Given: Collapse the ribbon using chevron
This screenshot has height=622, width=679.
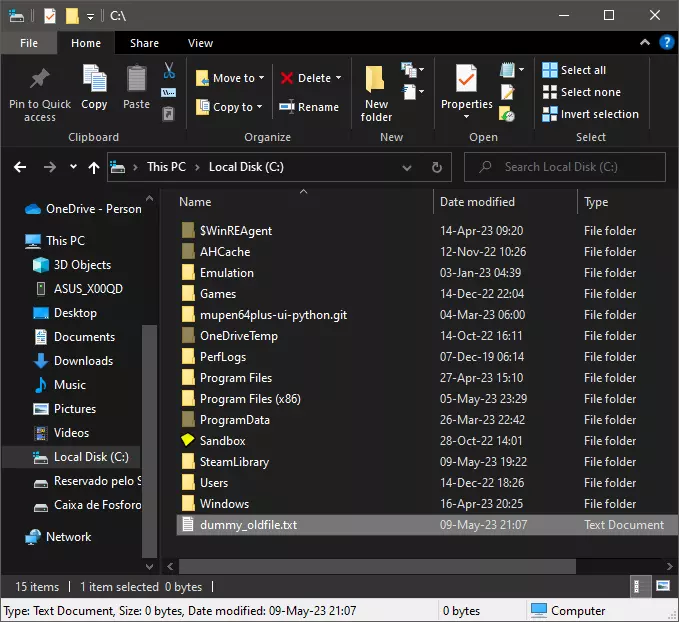Looking at the screenshot, I should (645, 43).
